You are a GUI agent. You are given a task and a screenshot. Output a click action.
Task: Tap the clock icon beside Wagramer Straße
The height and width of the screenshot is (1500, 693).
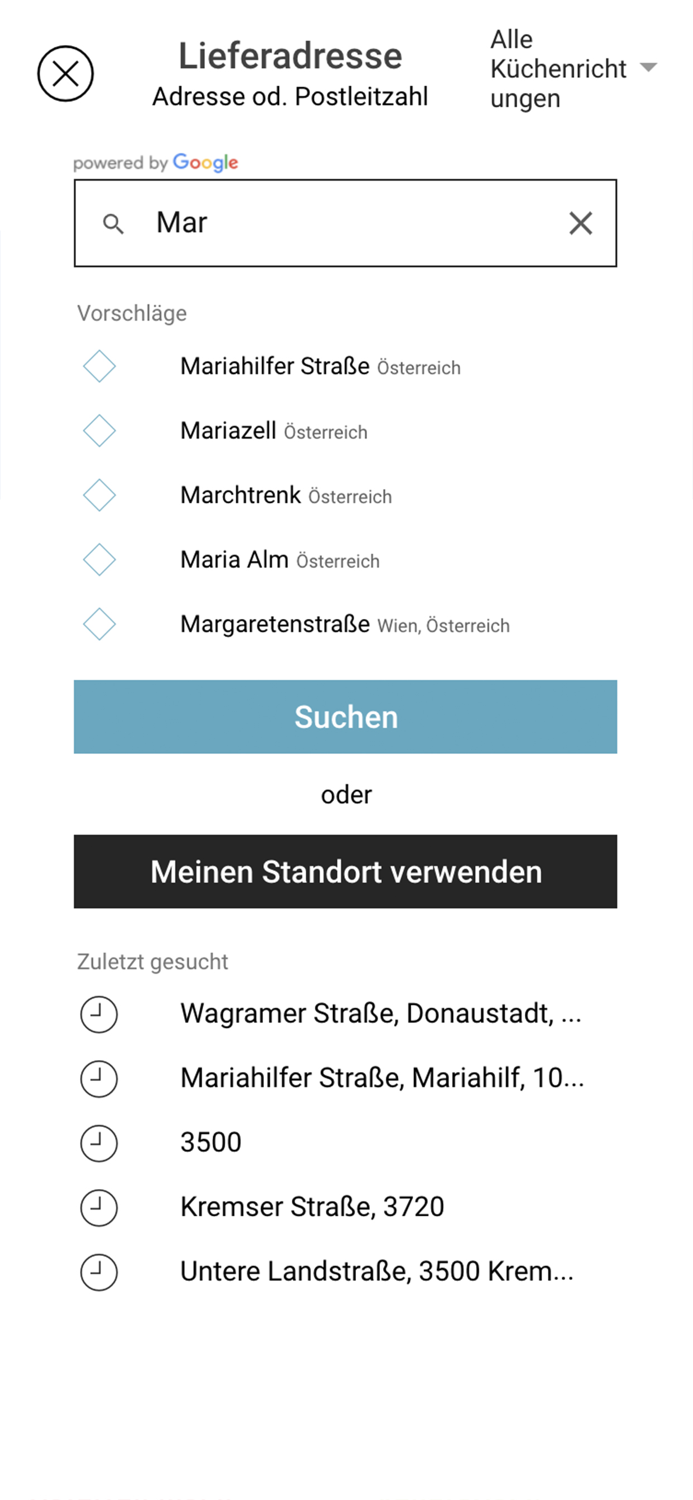(x=99, y=1014)
